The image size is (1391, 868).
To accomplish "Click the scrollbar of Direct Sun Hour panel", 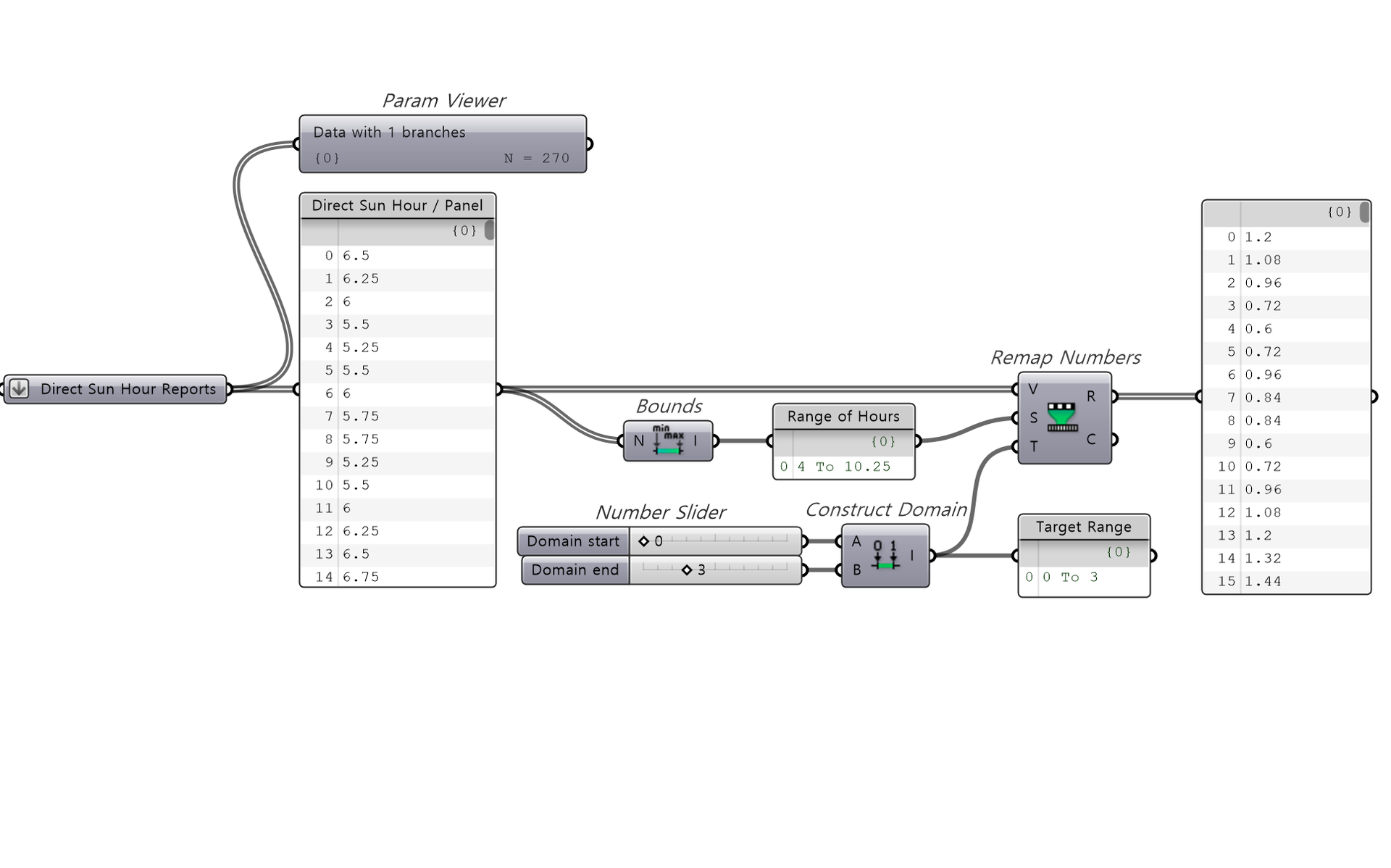I will (x=490, y=230).
